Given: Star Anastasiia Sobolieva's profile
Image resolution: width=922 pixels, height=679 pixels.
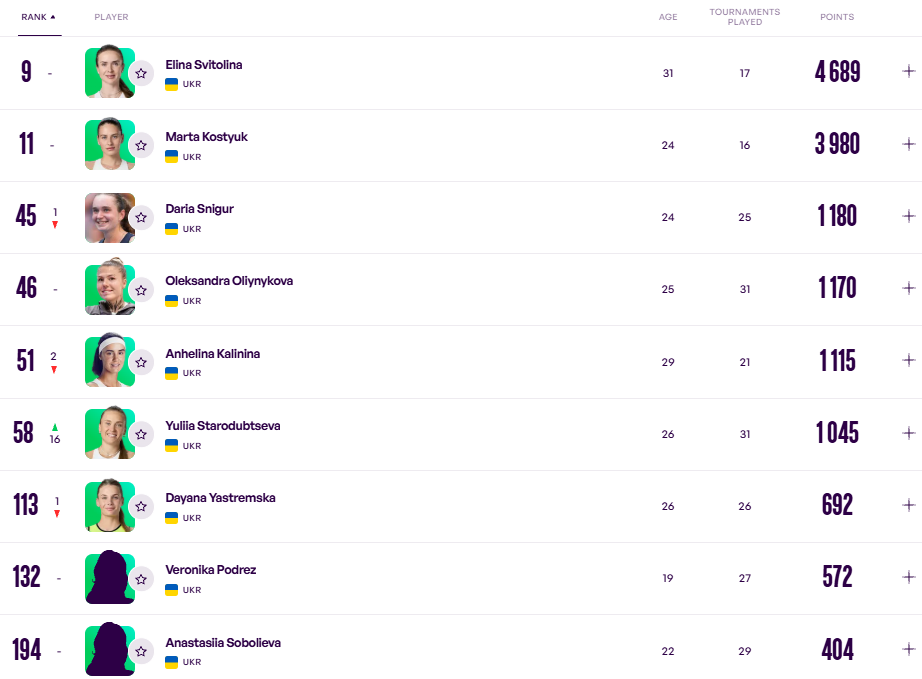Looking at the screenshot, I should [141, 651].
